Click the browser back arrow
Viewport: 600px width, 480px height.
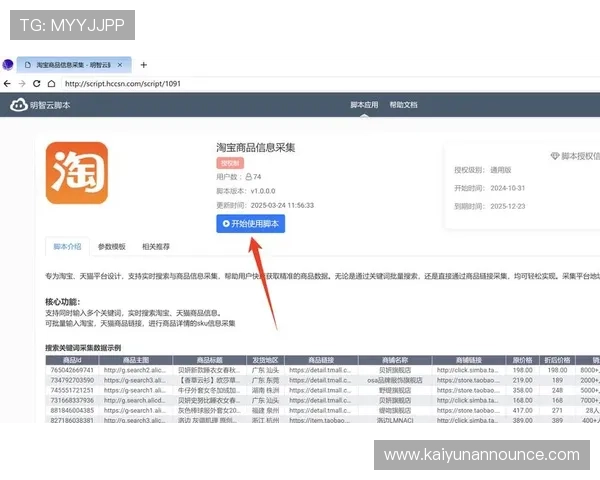[x=7, y=83]
